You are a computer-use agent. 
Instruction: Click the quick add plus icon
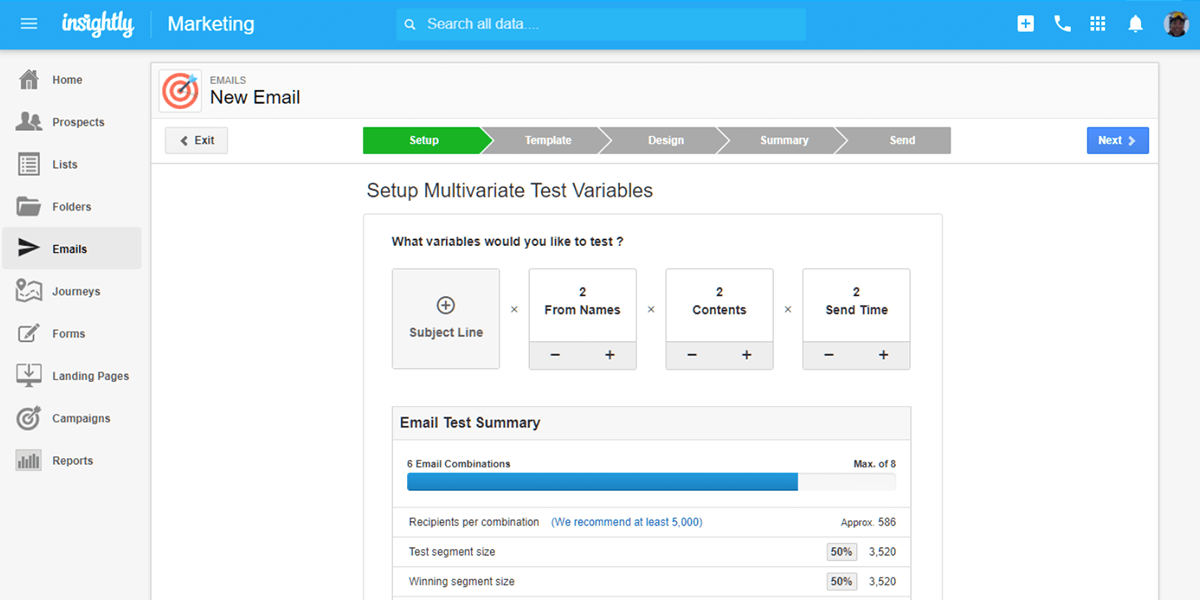1025,24
